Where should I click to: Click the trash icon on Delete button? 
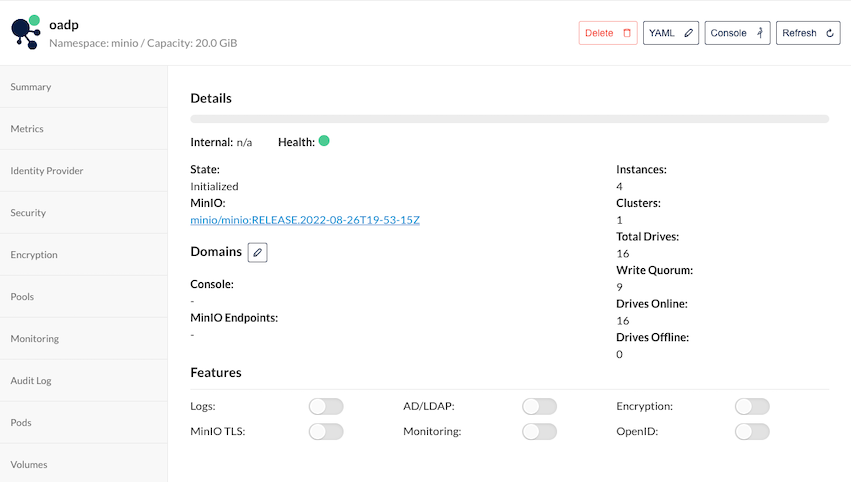627,33
